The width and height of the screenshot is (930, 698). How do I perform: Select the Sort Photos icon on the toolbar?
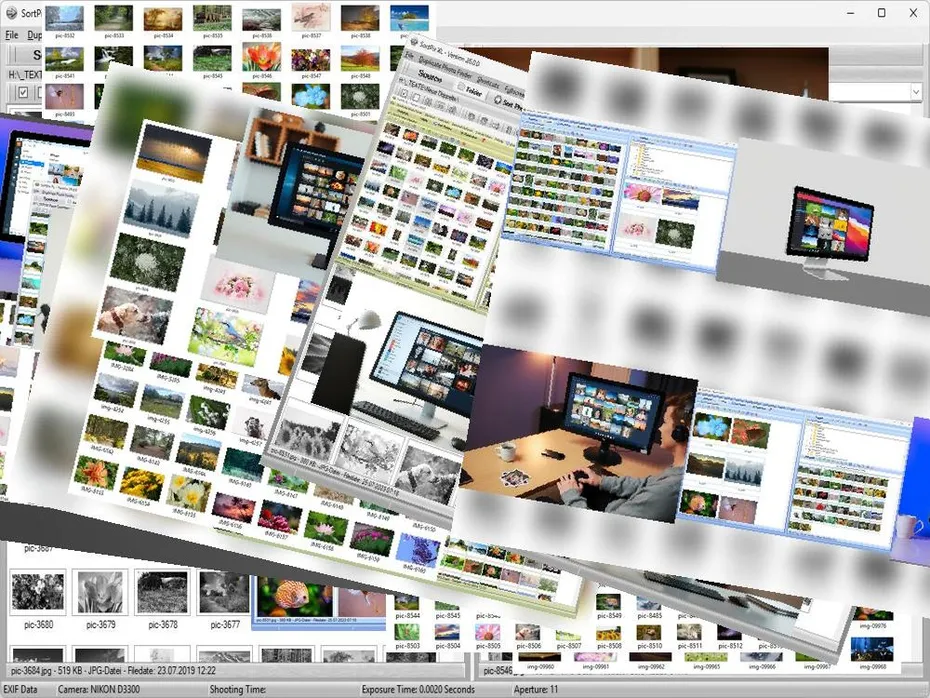point(499,100)
